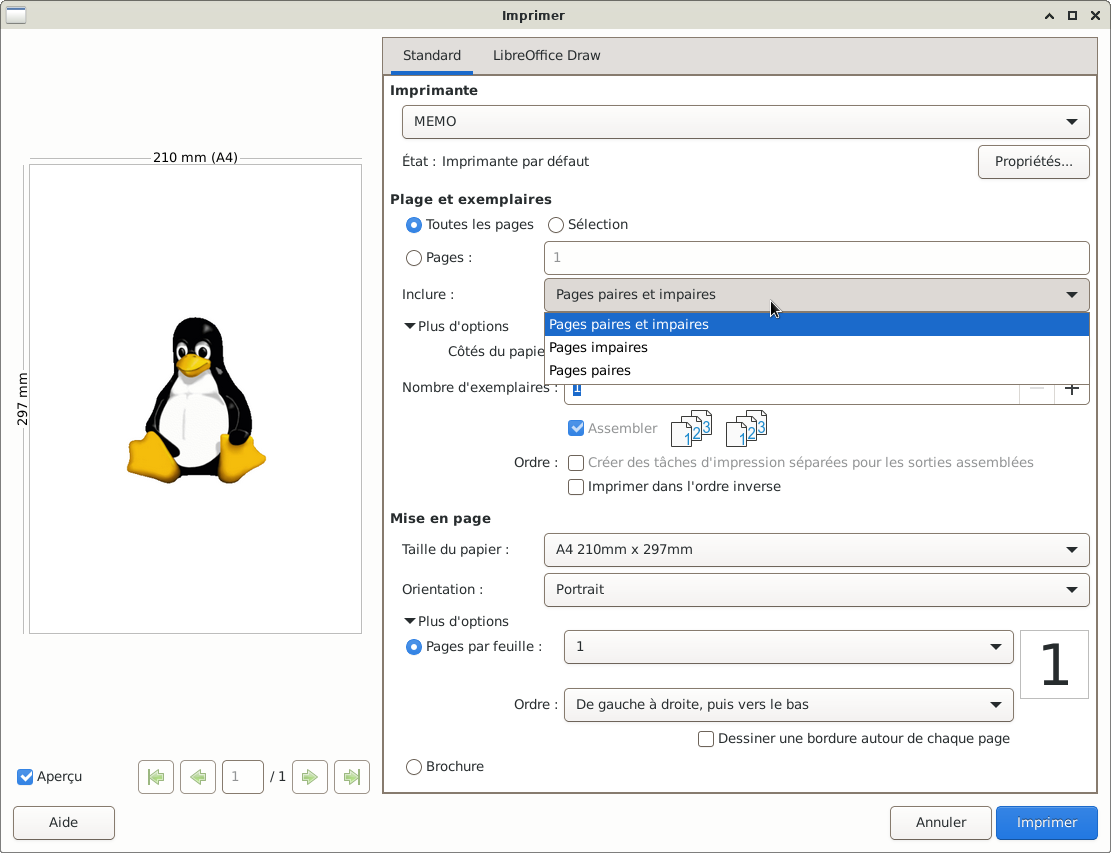Image resolution: width=1111 pixels, height=853 pixels.
Task: Open the Pages par feuille count dropdown
Action: tap(789, 647)
